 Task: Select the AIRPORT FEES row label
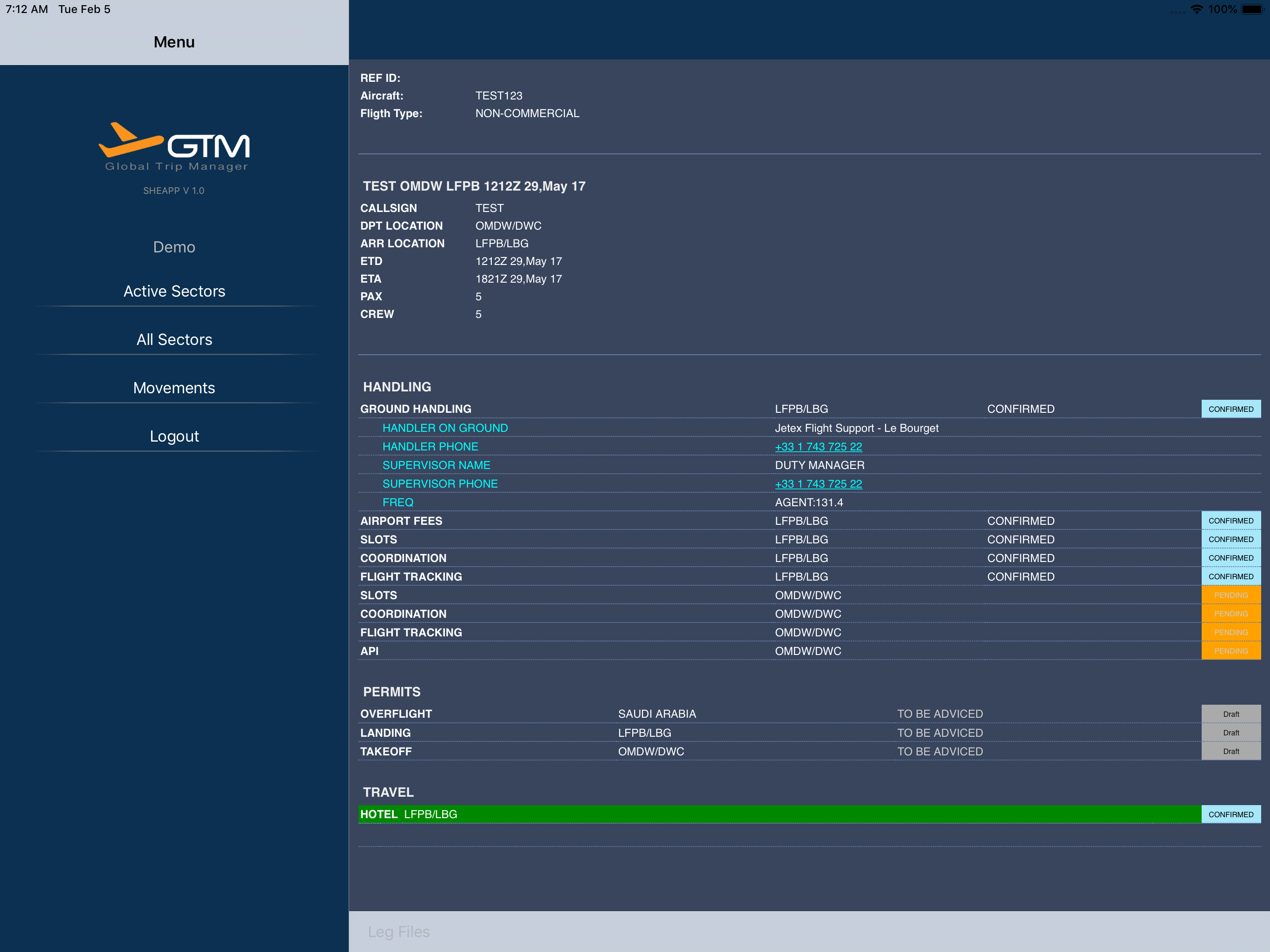[401, 521]
